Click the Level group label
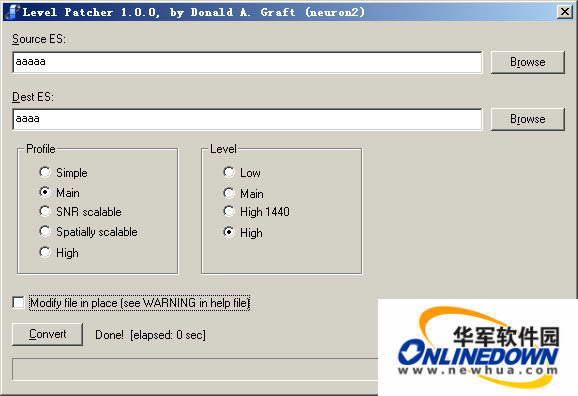Viewport: 578px width, 396px height. [223, 149]
